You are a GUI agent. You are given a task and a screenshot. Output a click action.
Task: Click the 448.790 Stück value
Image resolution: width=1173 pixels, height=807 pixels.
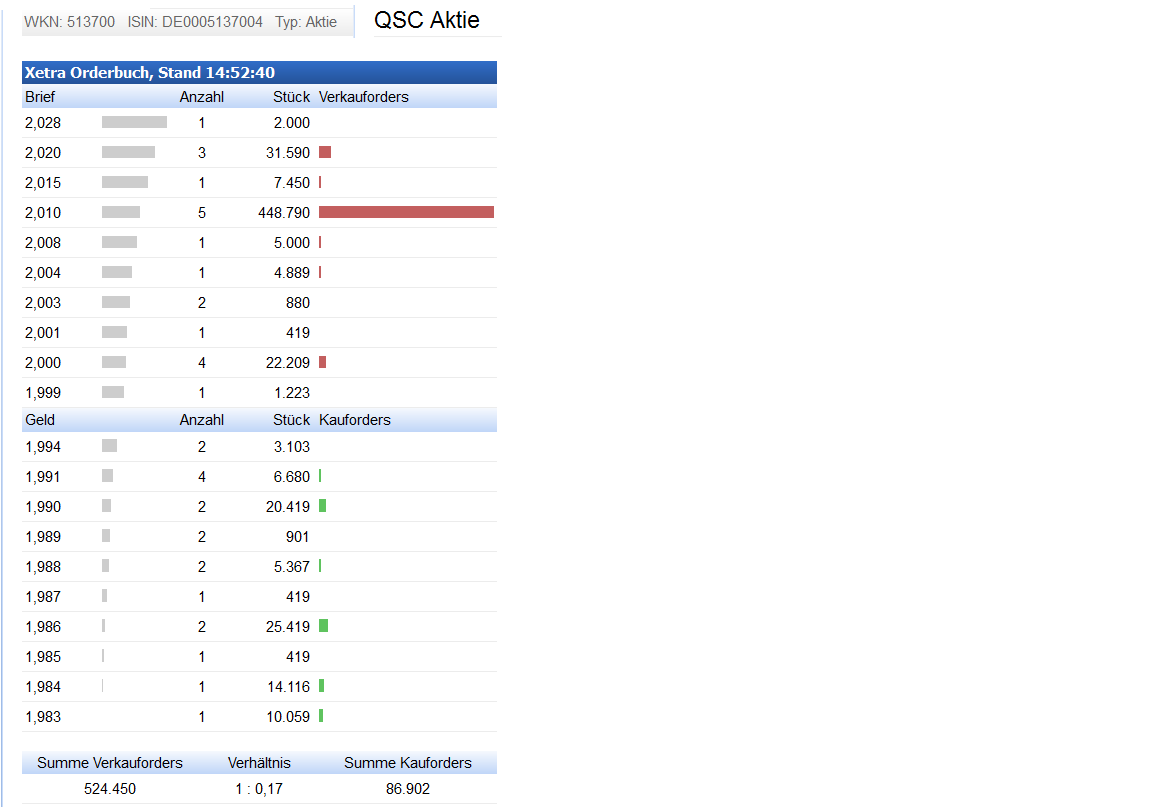pyautogui.click(x=284, y=213)
